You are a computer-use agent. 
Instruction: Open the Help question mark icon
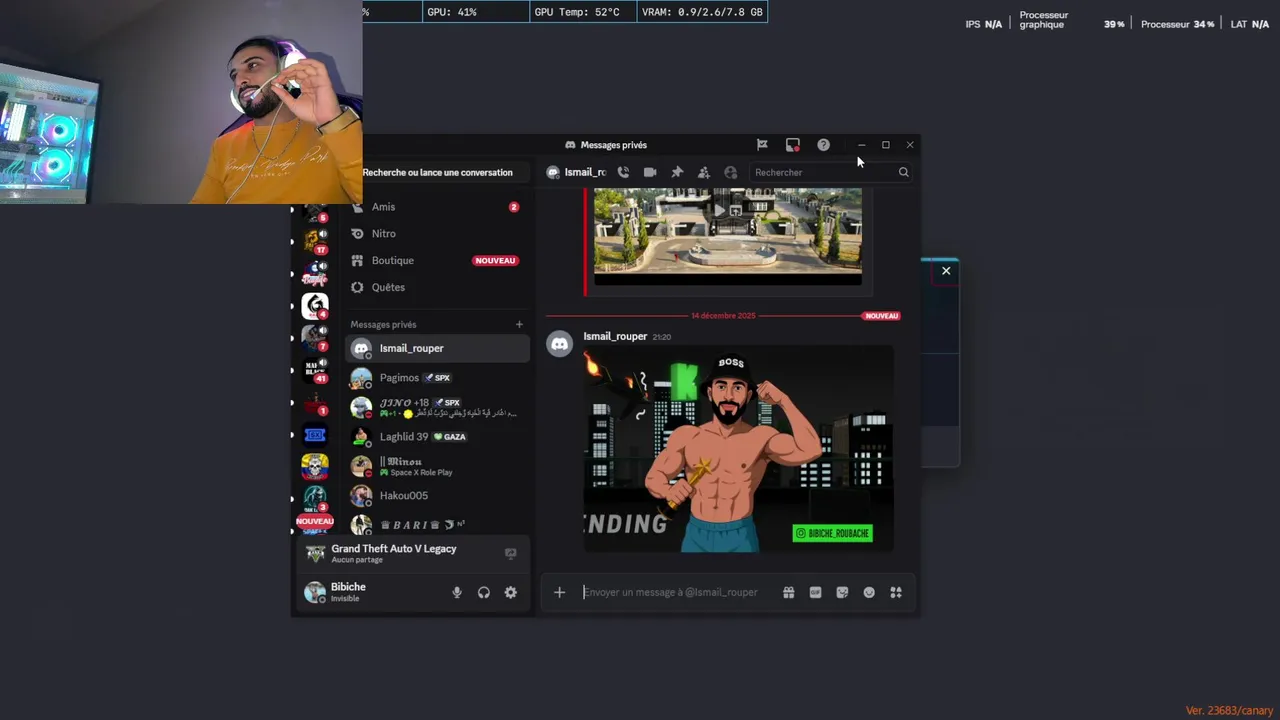pos(823,145)
